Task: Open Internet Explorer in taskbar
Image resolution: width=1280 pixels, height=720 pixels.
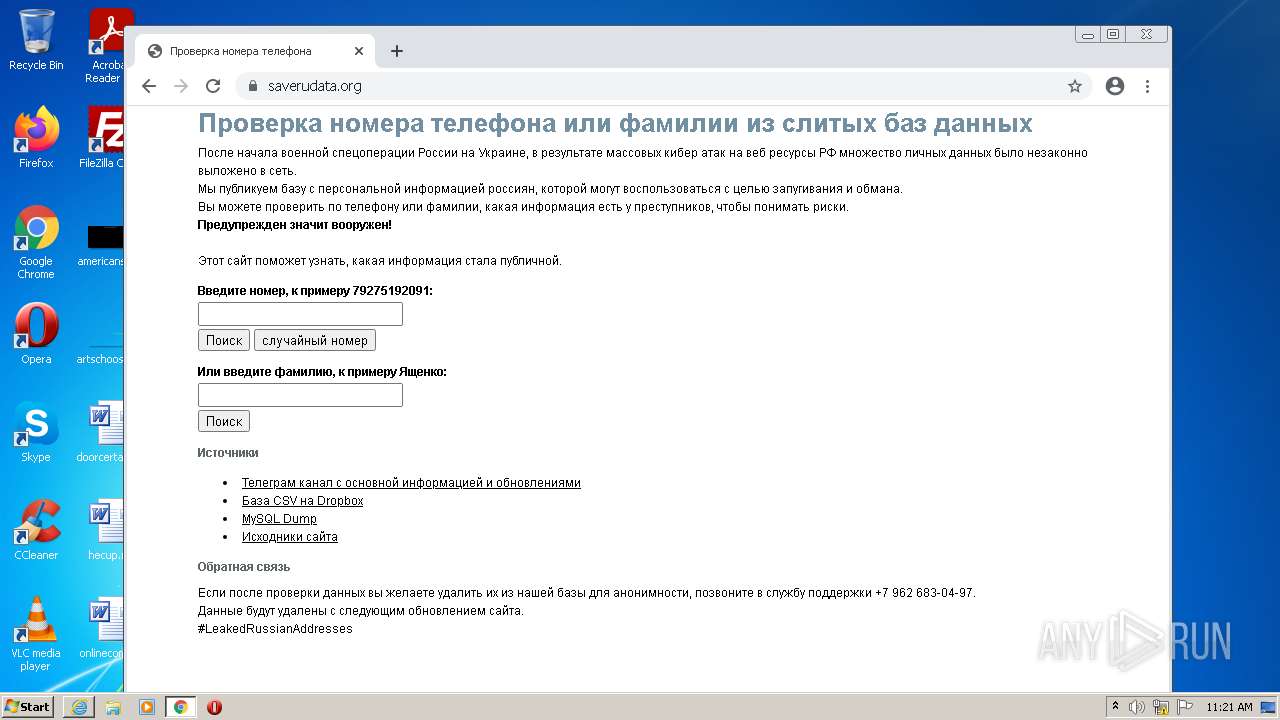Action: (x=79, y=707)
